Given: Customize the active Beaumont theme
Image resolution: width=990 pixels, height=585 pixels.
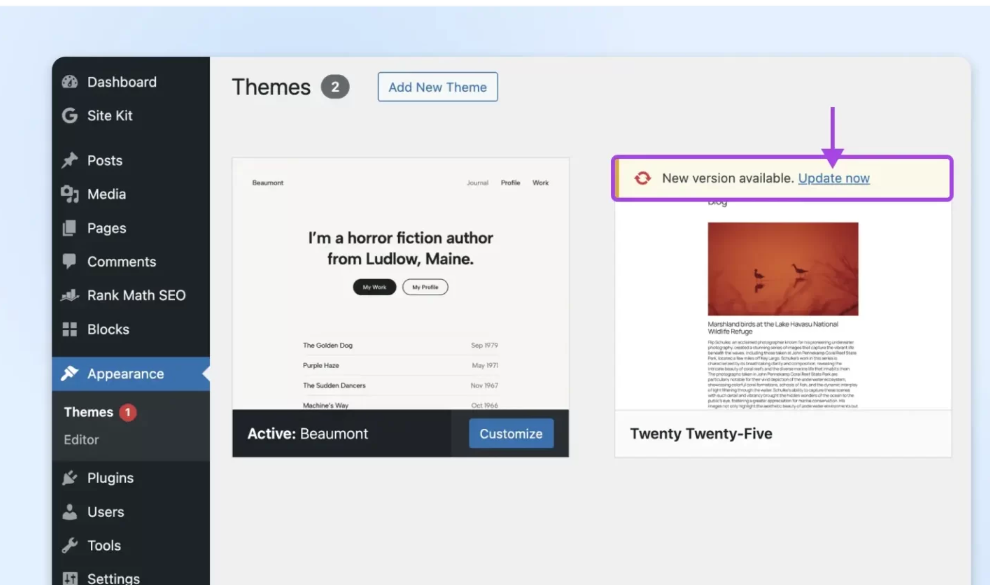Looking at the screenshot, I should [511, 434].
